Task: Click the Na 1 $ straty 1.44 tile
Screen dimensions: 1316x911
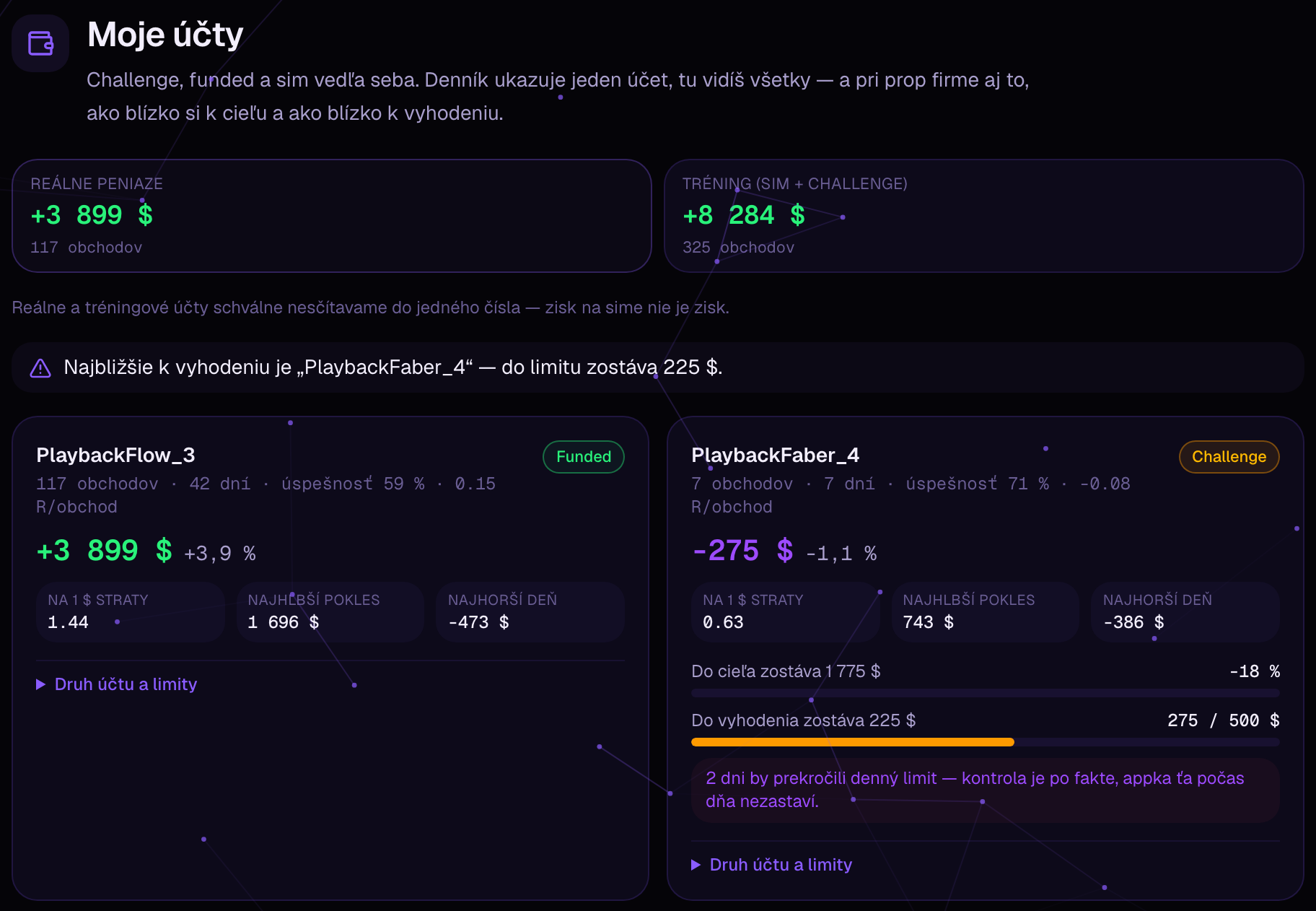Action: 131,612
